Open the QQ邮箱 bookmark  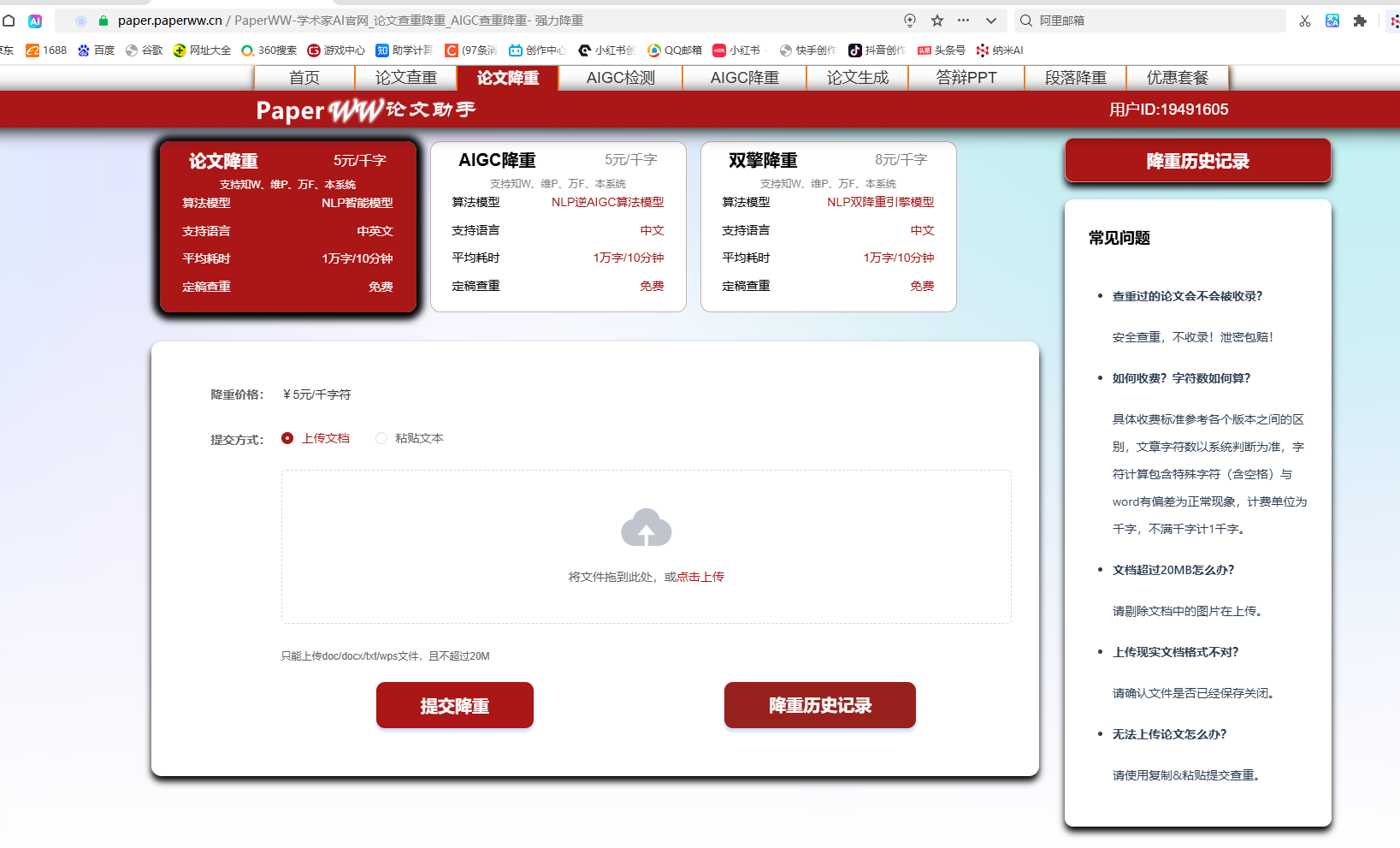(679, 50)
